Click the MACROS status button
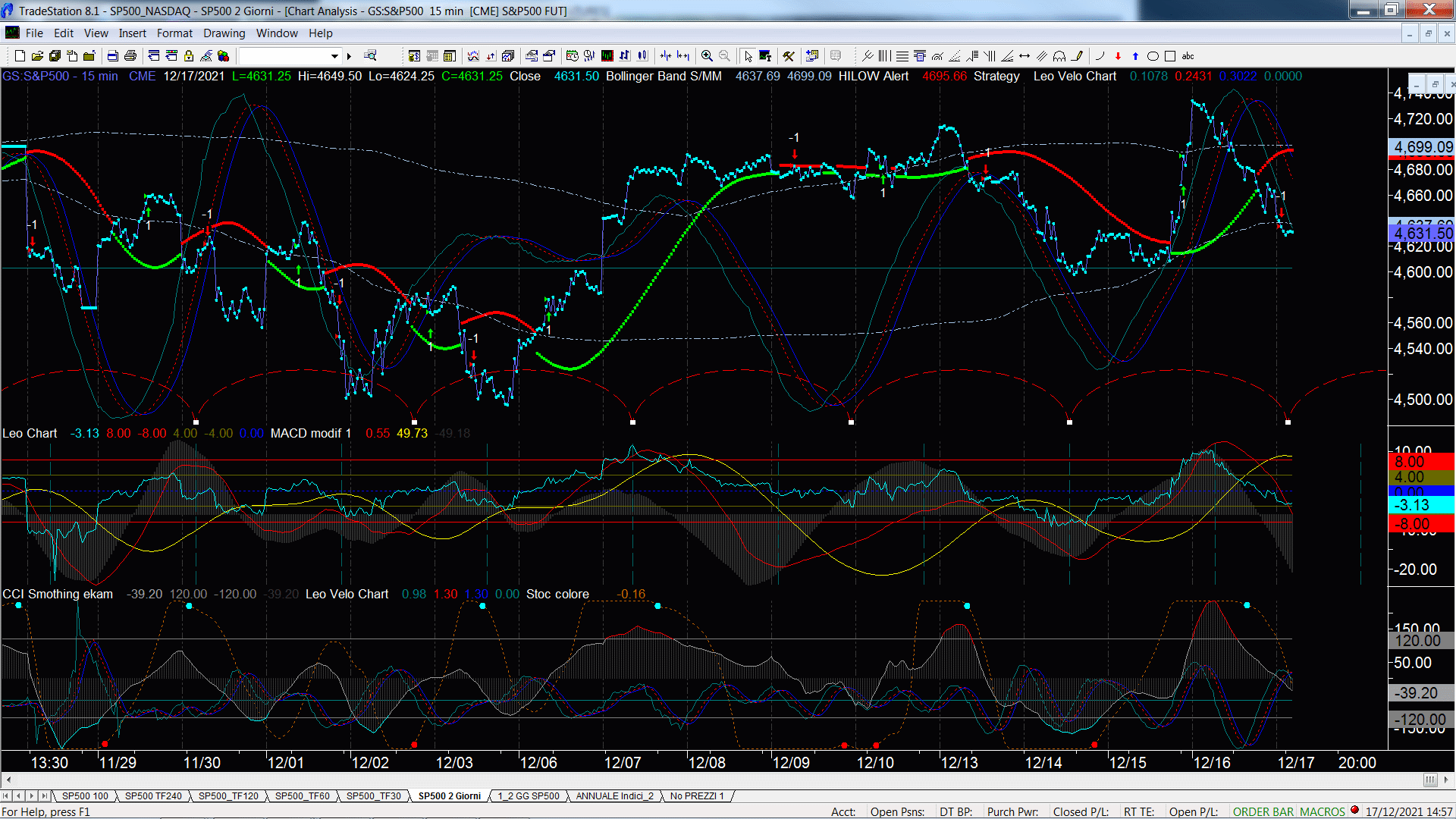Screen dimensions: 1456x819 (x=1323, y=812)
